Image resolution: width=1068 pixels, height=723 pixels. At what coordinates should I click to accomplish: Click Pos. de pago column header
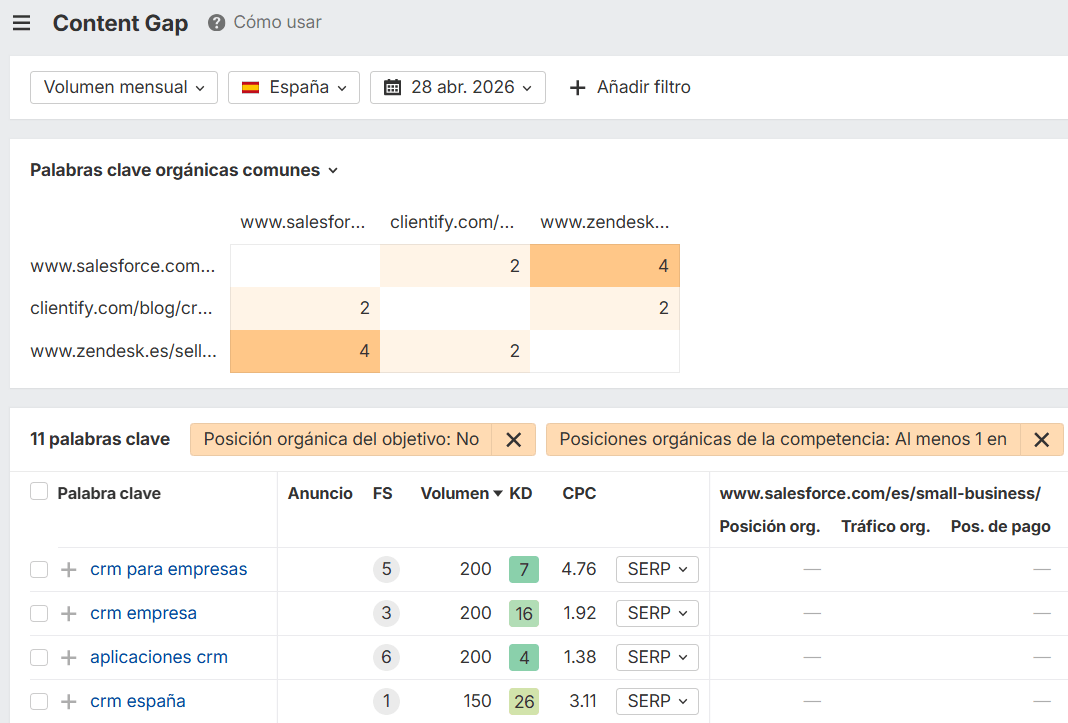[x=1001, y=527]
